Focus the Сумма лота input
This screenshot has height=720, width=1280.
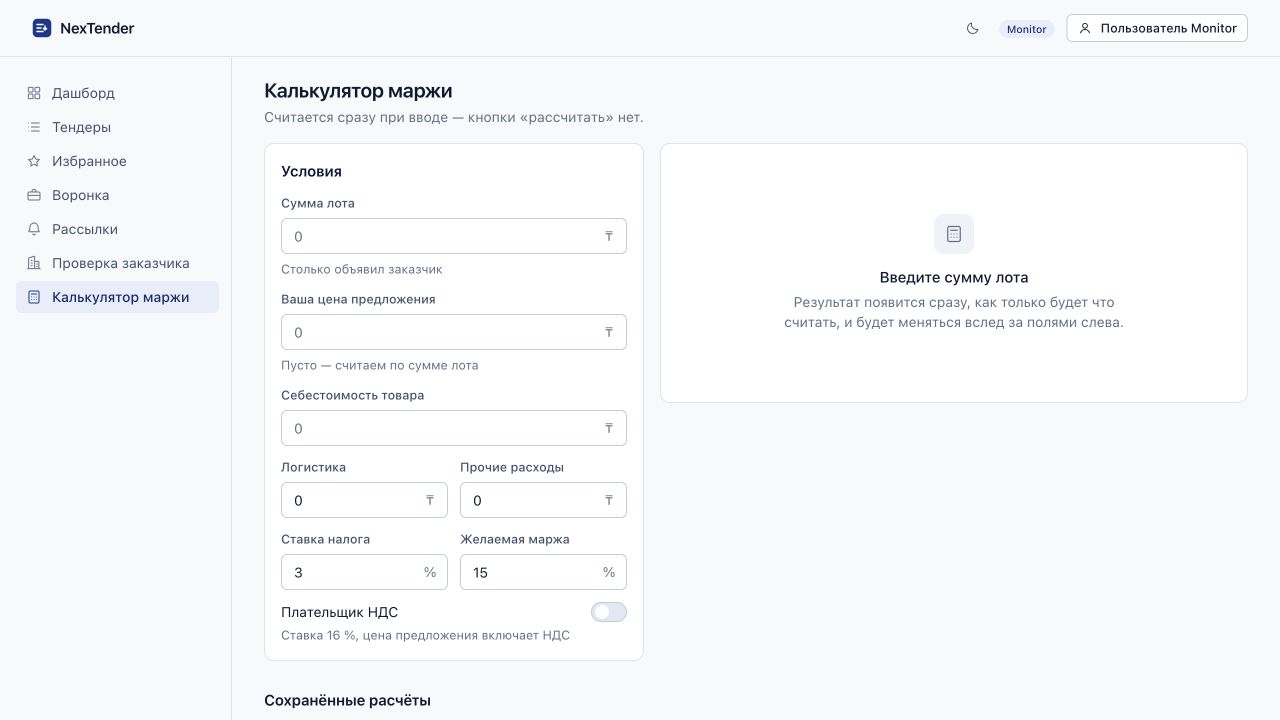[x=454, y=236]
